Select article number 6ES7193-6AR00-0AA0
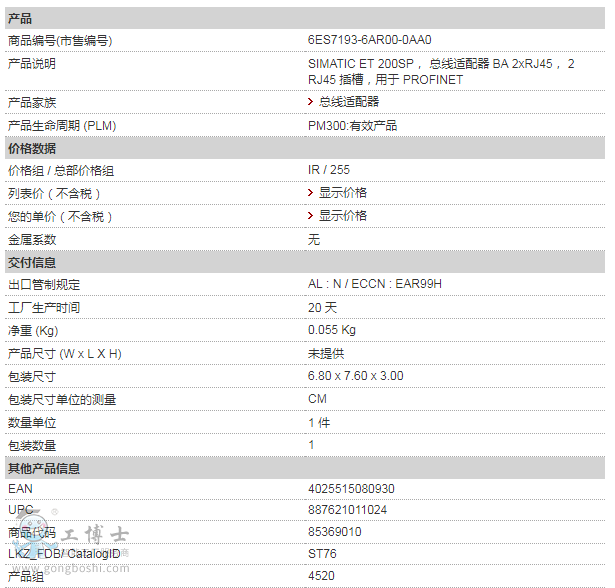 click(369, 40)
